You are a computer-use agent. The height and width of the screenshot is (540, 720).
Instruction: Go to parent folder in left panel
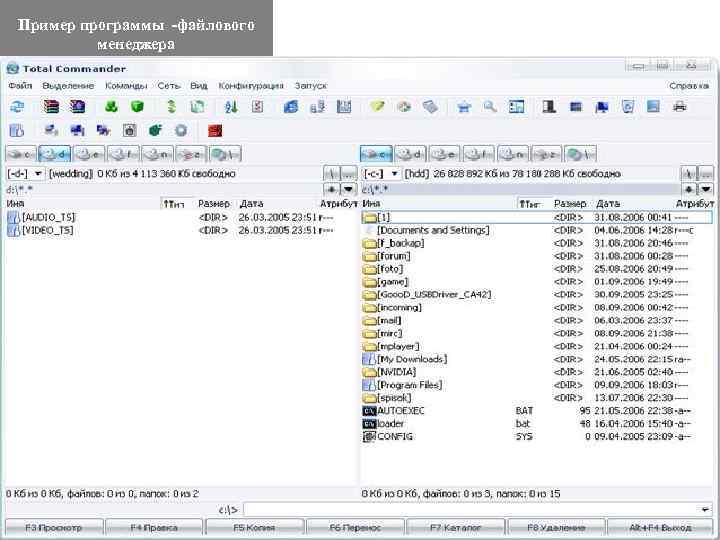pos(349,174)
